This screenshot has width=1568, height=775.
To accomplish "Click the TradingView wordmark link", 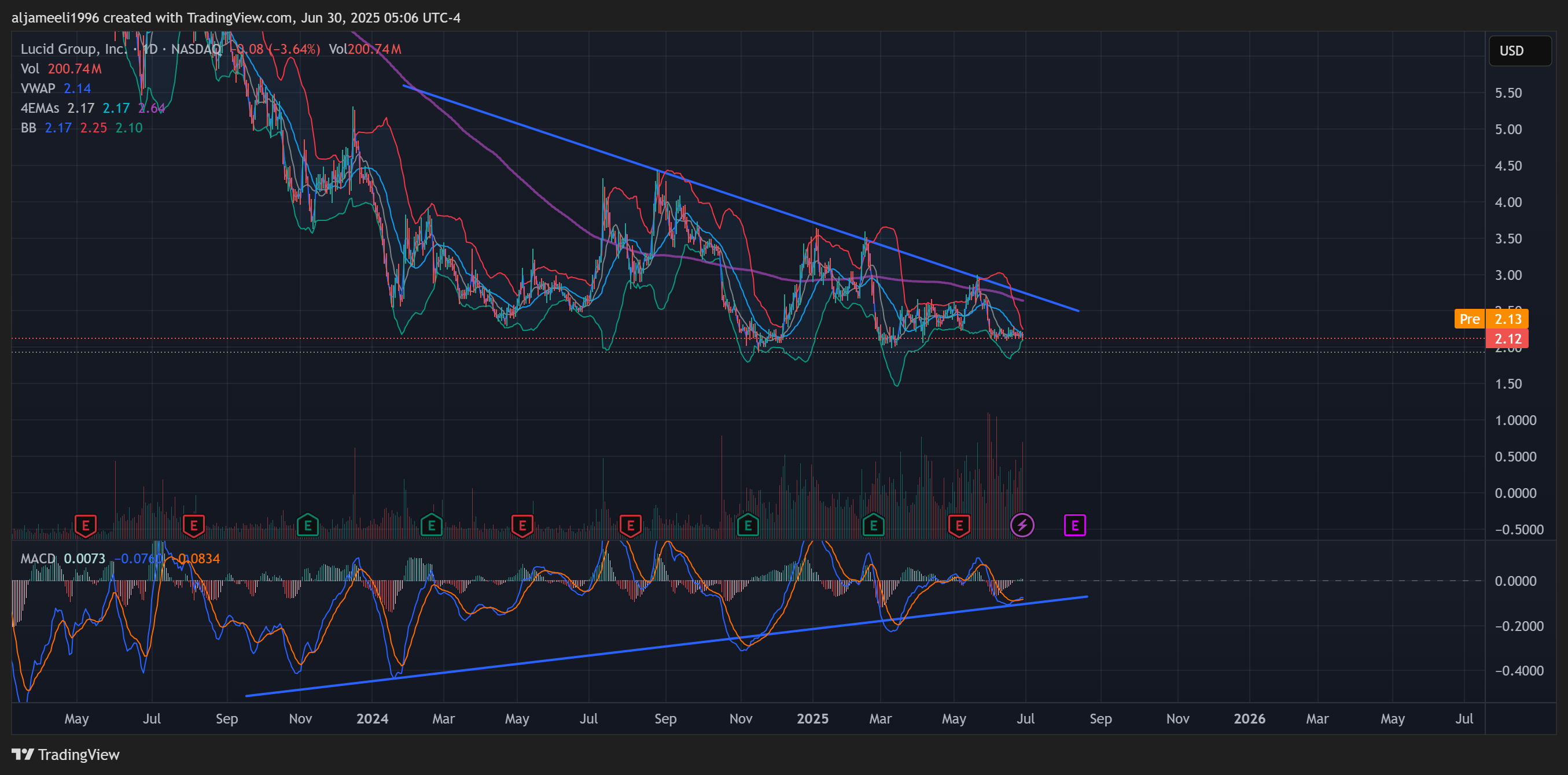I will coord(79,754).
